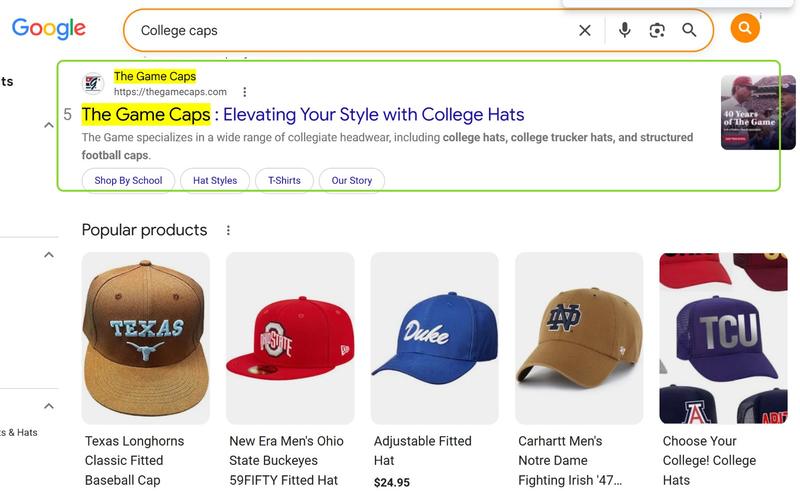Open the Hat Styles sitelink

215,180
